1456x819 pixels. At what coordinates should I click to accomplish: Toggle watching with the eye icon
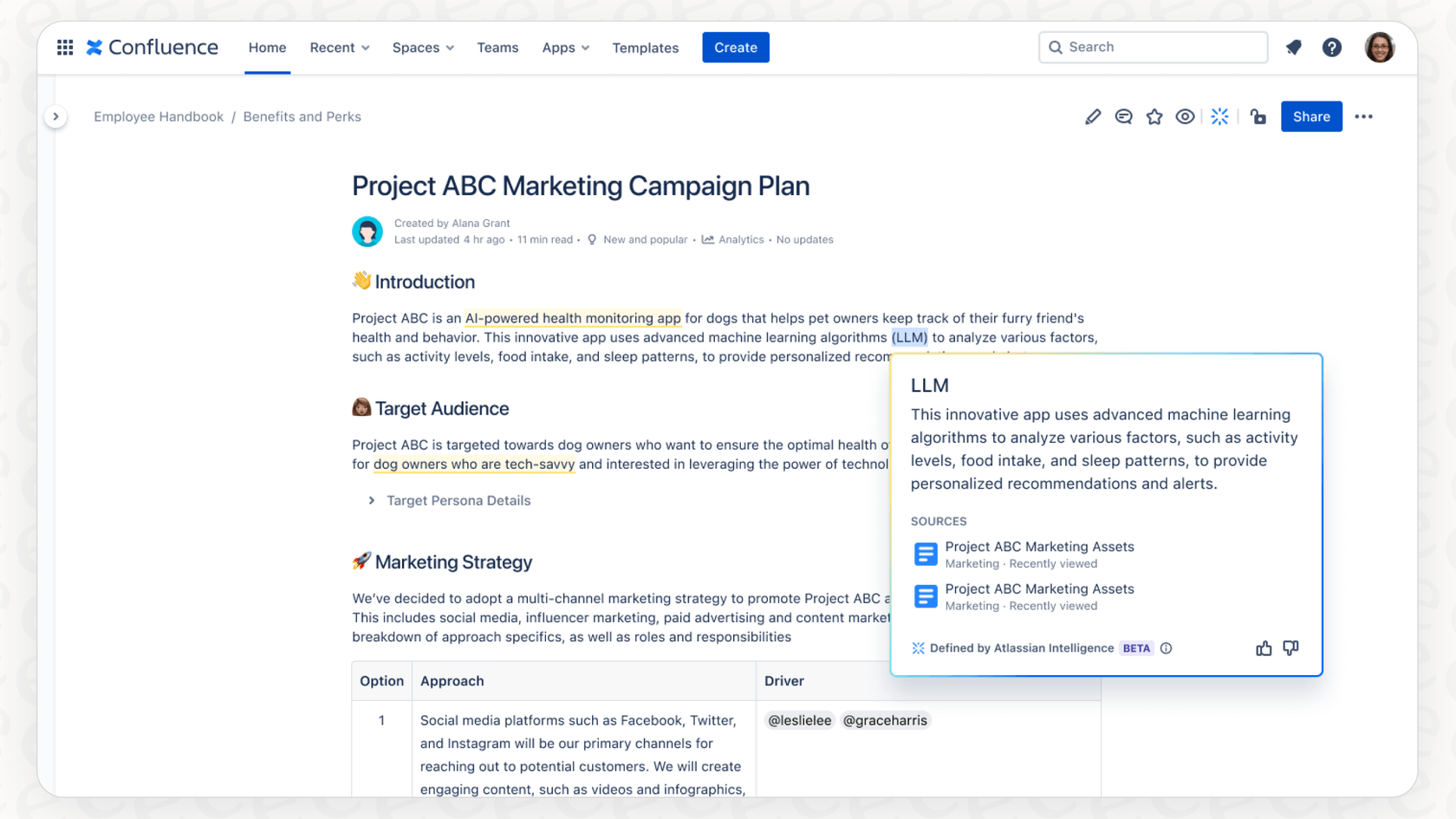click(x=1186, y=116)
